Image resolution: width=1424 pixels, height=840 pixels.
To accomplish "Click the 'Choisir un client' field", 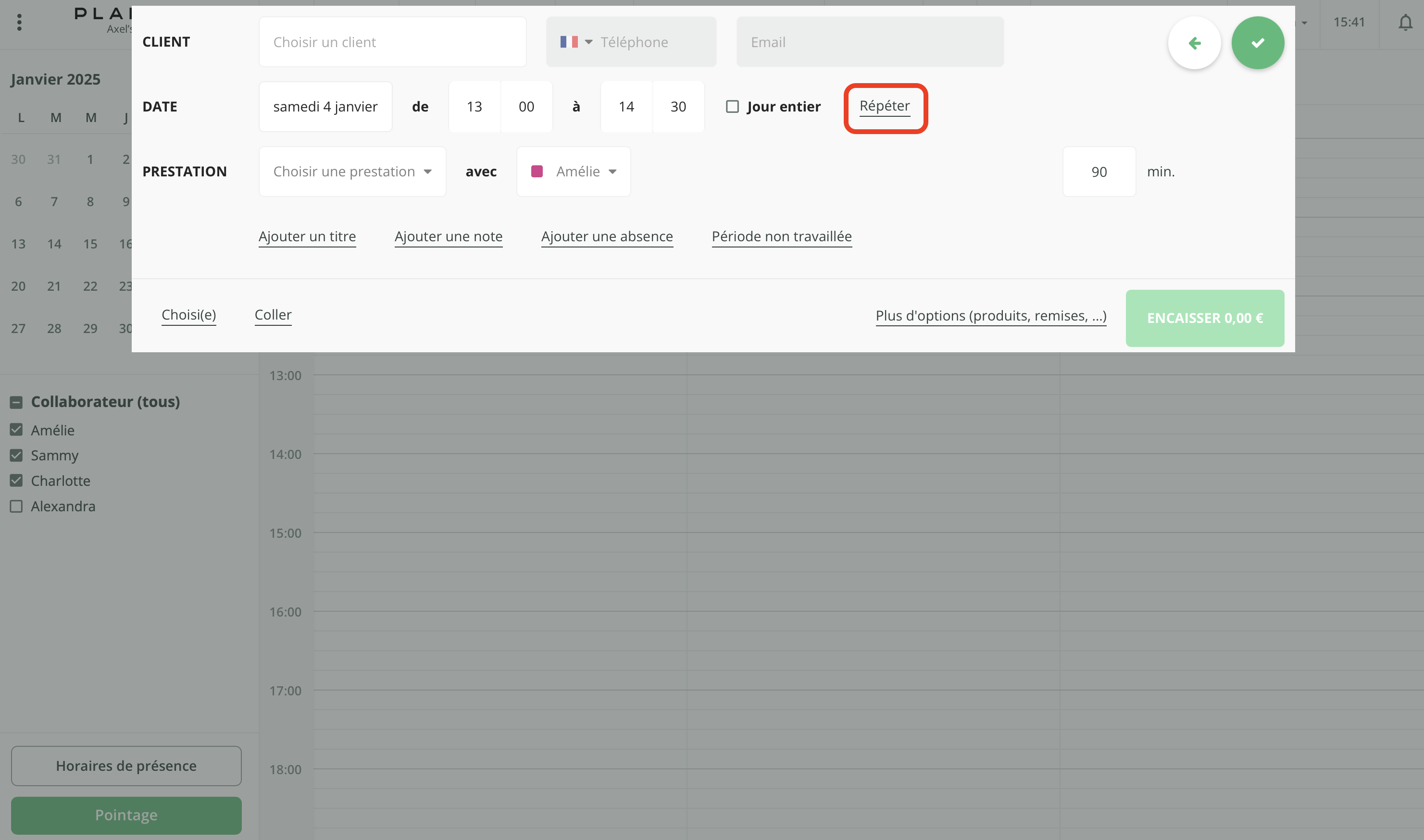I will (392, 41).
